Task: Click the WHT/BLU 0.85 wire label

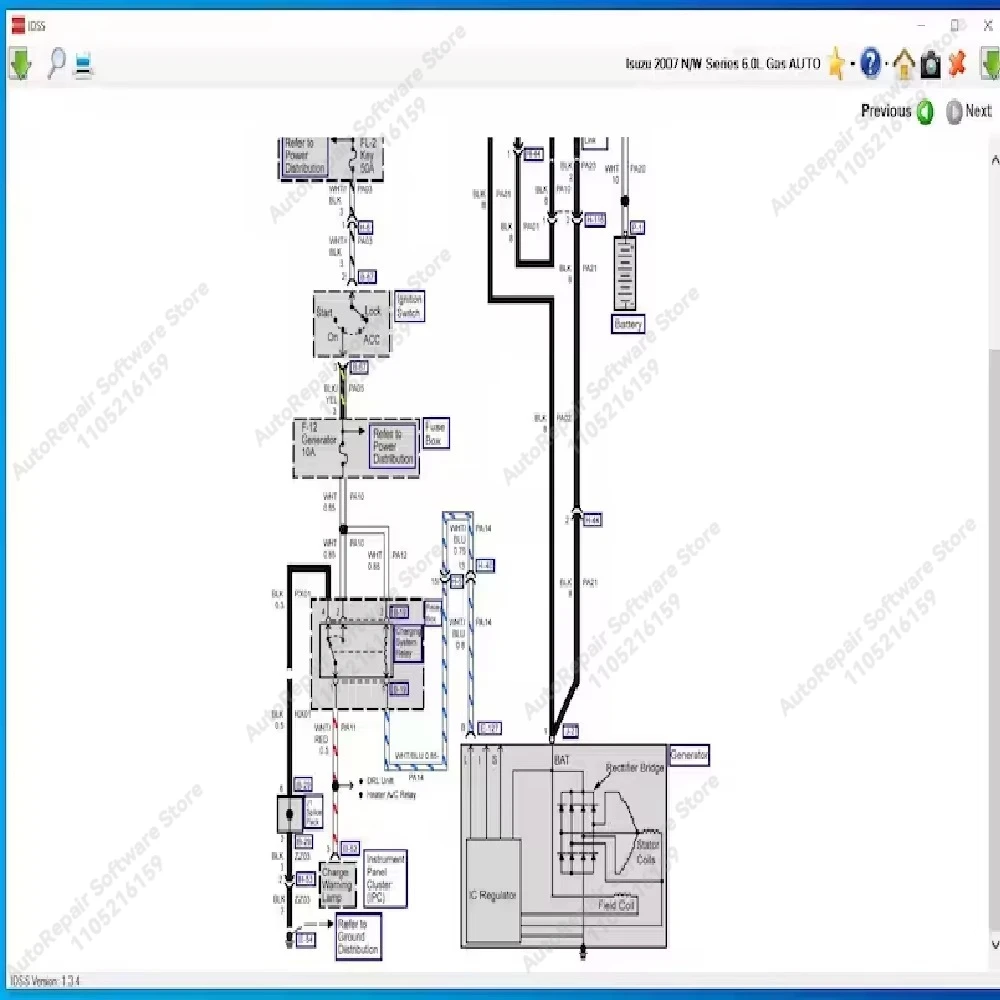Action: pos(416,756)
